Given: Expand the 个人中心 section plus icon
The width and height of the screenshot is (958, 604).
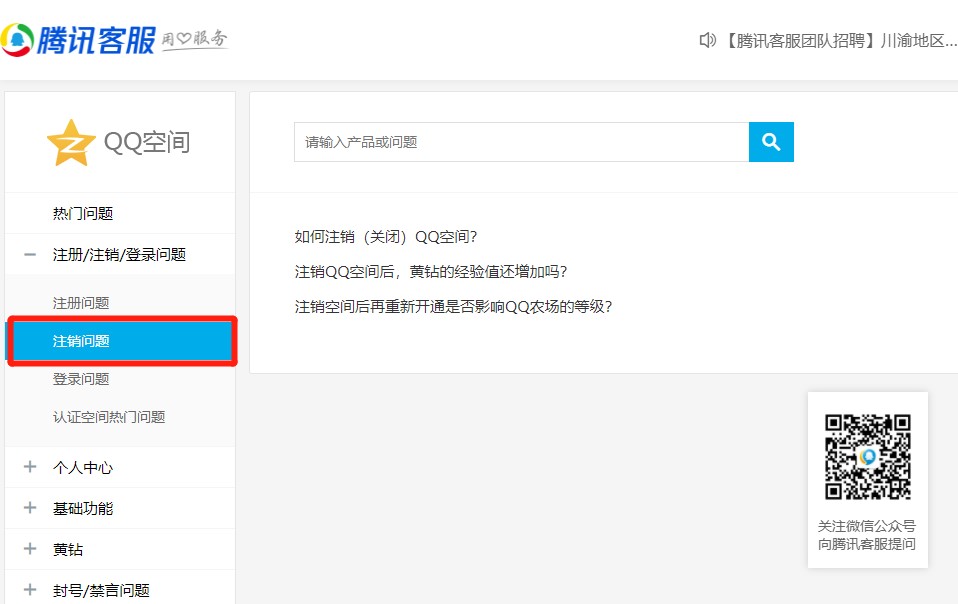Looking at the screenshot, I should (30, 467).
